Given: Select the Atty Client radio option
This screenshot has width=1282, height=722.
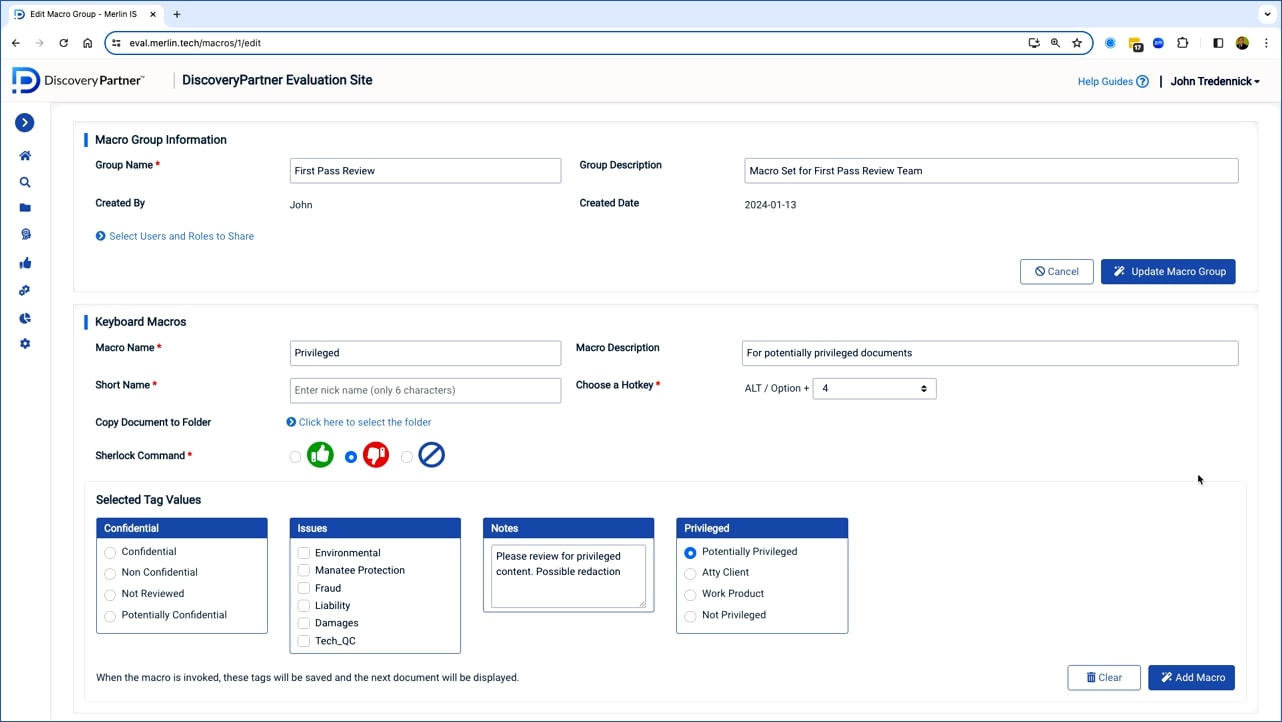Looking at the screenshot, I should [x=690, y=573].
